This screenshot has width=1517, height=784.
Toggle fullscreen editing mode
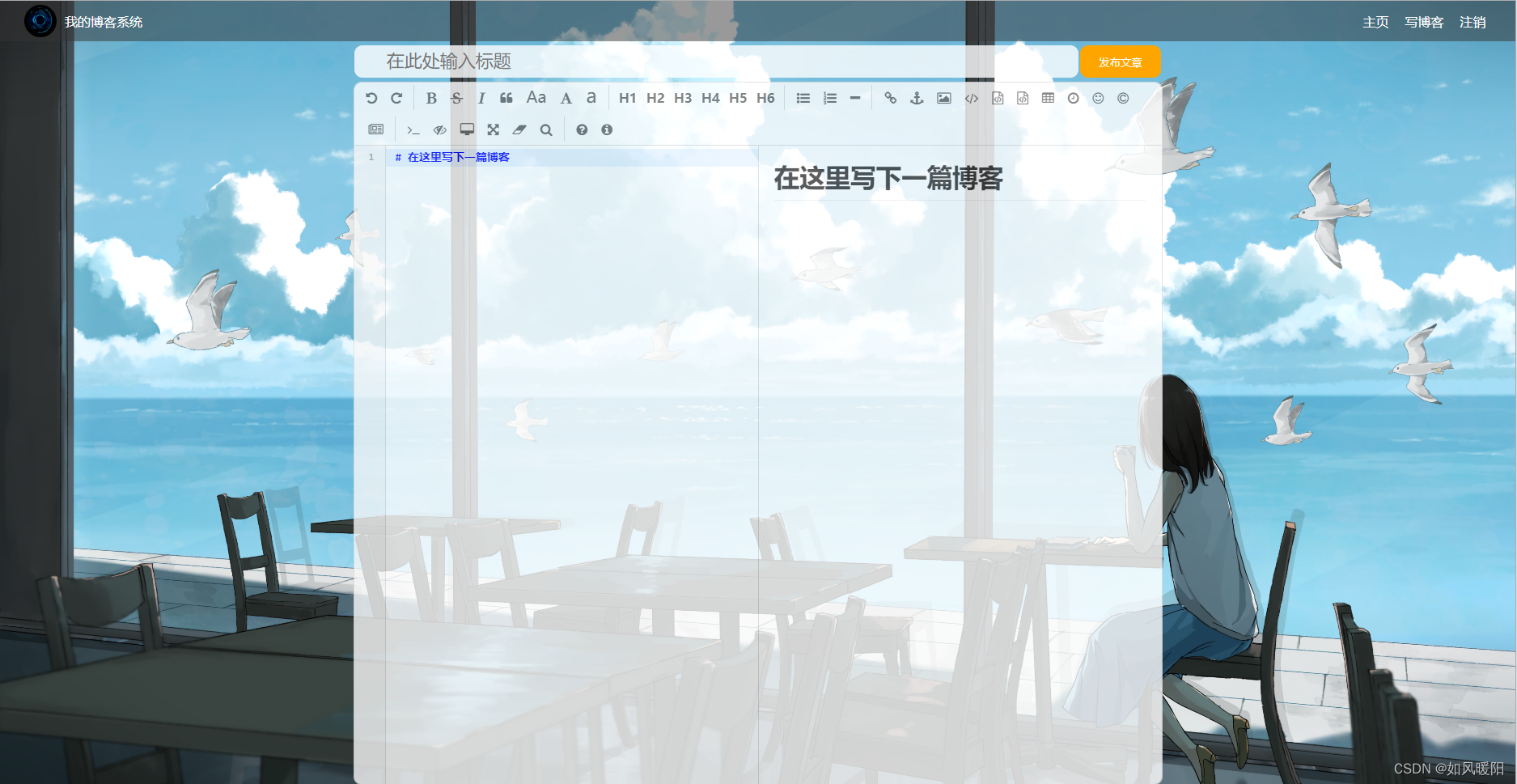[494, 129]
